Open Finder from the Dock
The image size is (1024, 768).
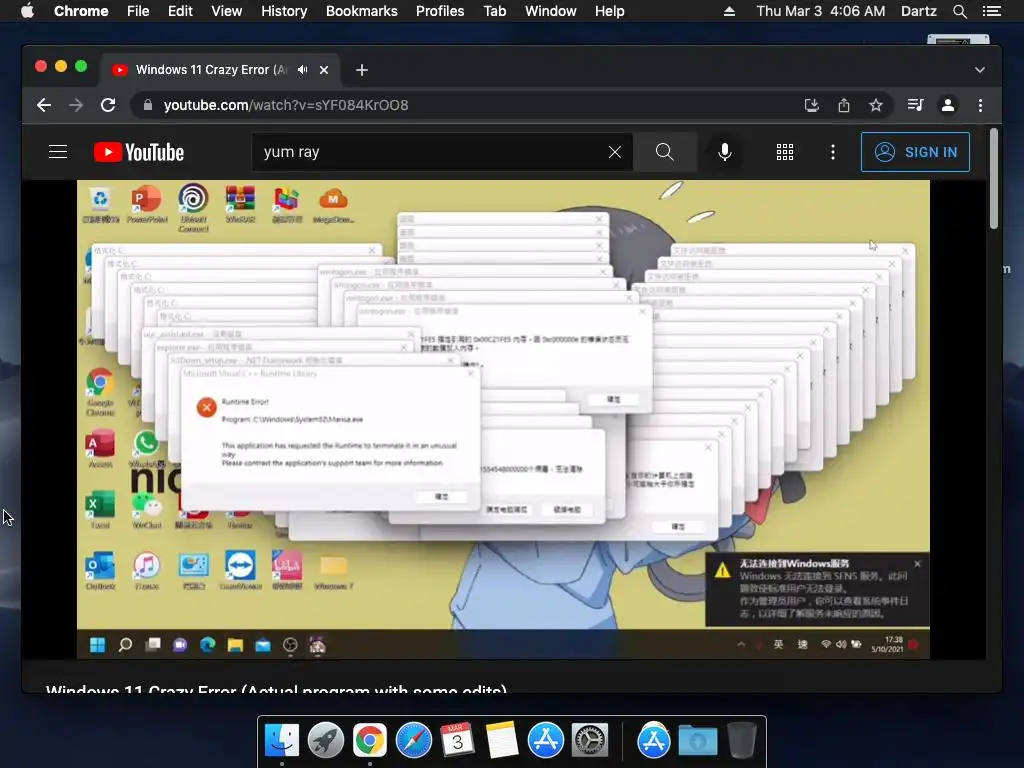(x=282, y=741)
